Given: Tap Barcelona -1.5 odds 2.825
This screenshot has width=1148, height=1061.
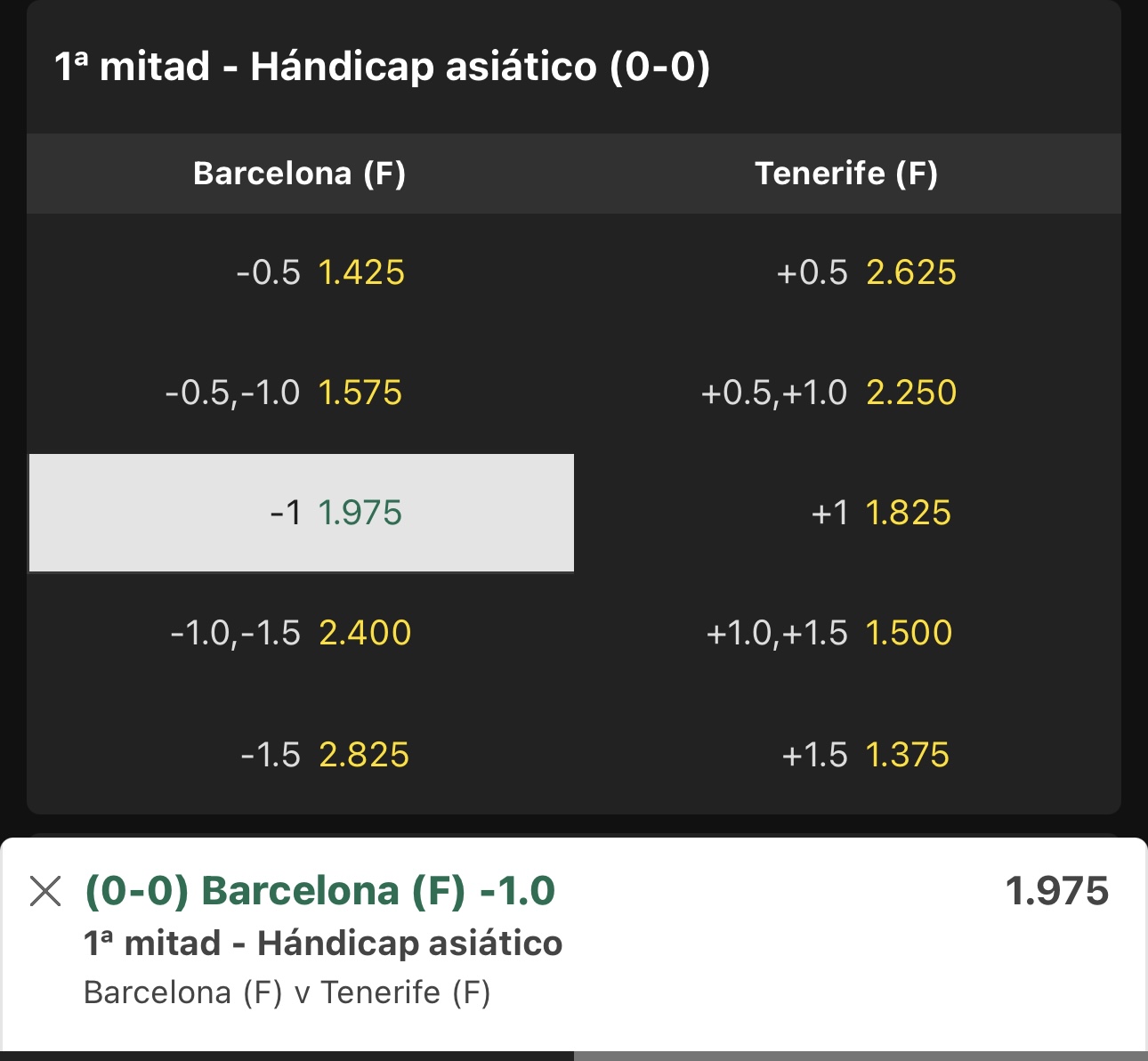Looking at the screenshot, I should [x=301, y=755].
